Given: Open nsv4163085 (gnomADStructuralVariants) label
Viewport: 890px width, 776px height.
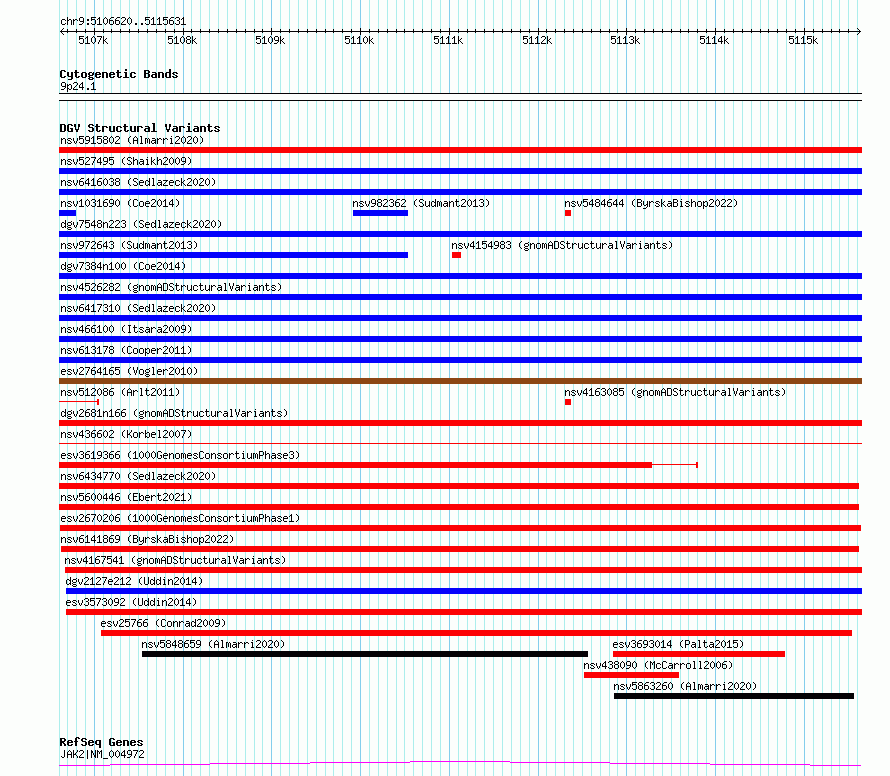Looking at the screenshot, I should coord(675,392).
